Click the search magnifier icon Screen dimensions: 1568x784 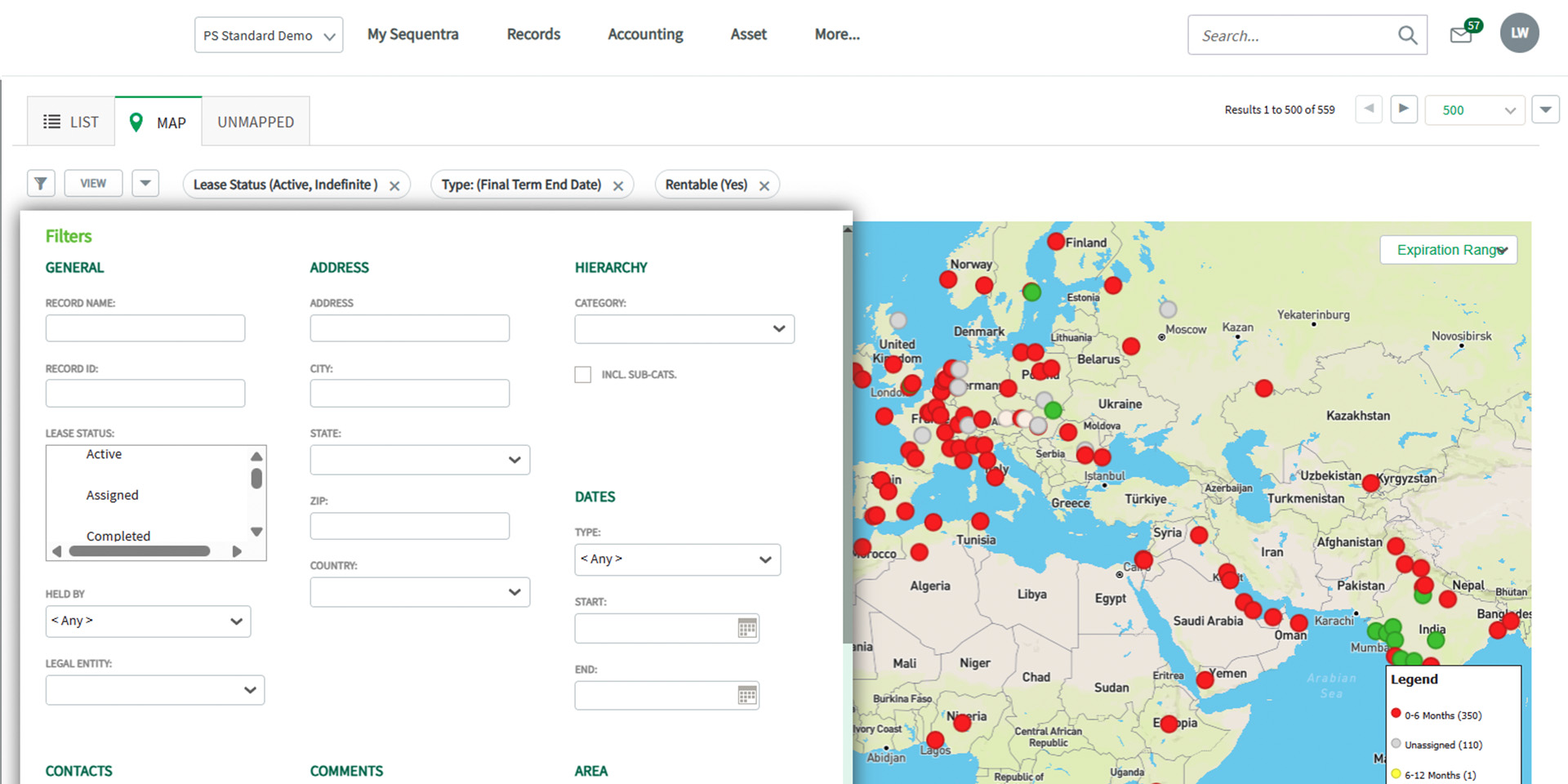coord(1407,35)
